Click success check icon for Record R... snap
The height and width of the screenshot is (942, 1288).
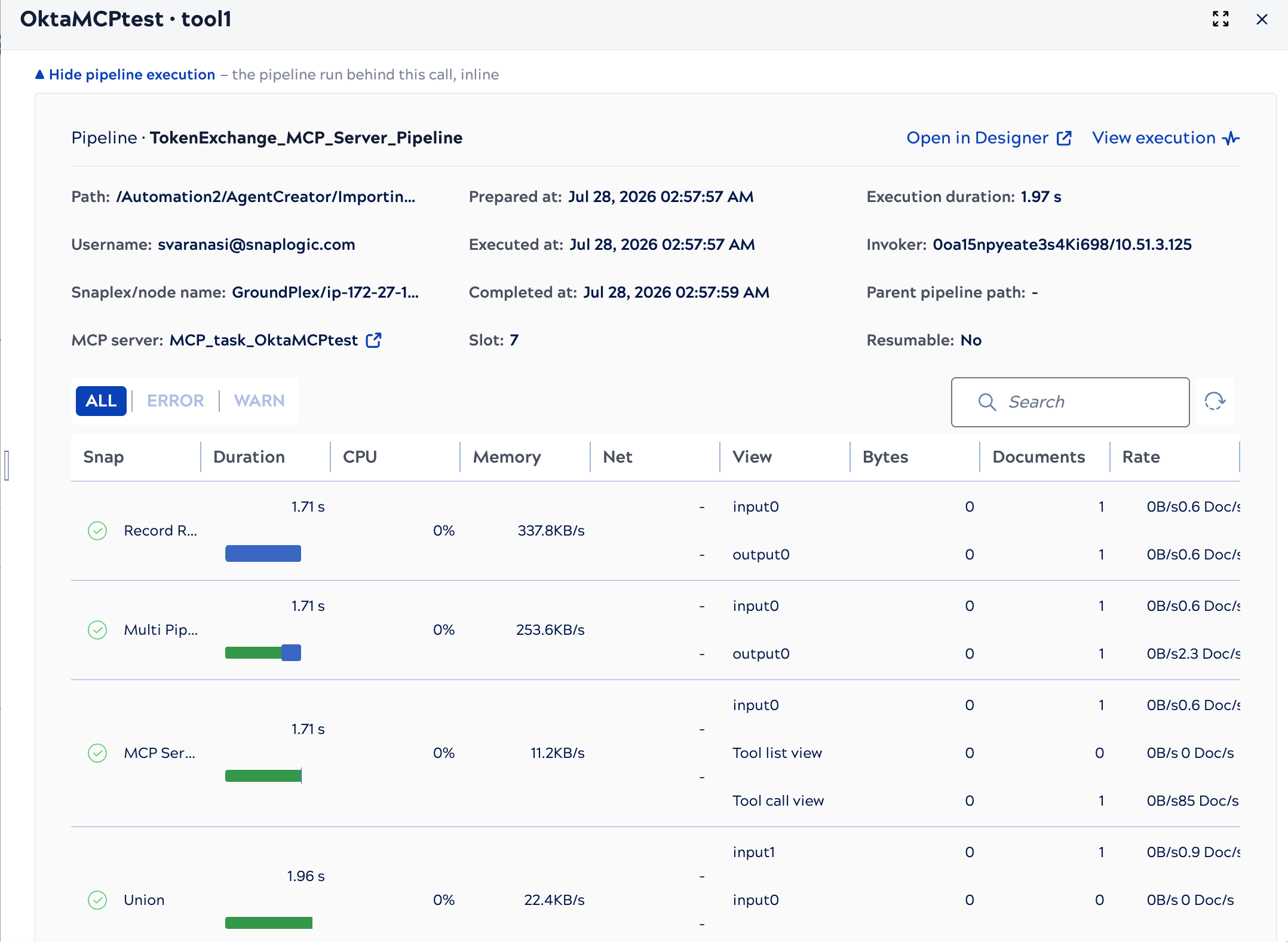(x=97, y=531)
